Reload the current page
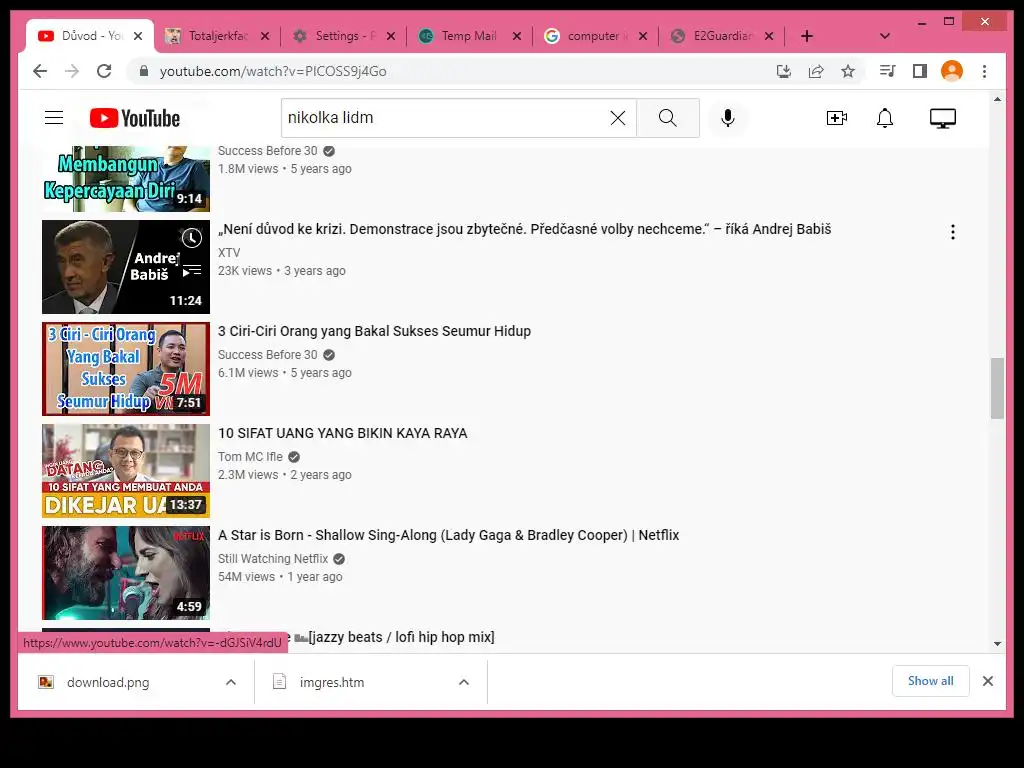This screenshot has width=1024, height=768. [x=104, y=71]
